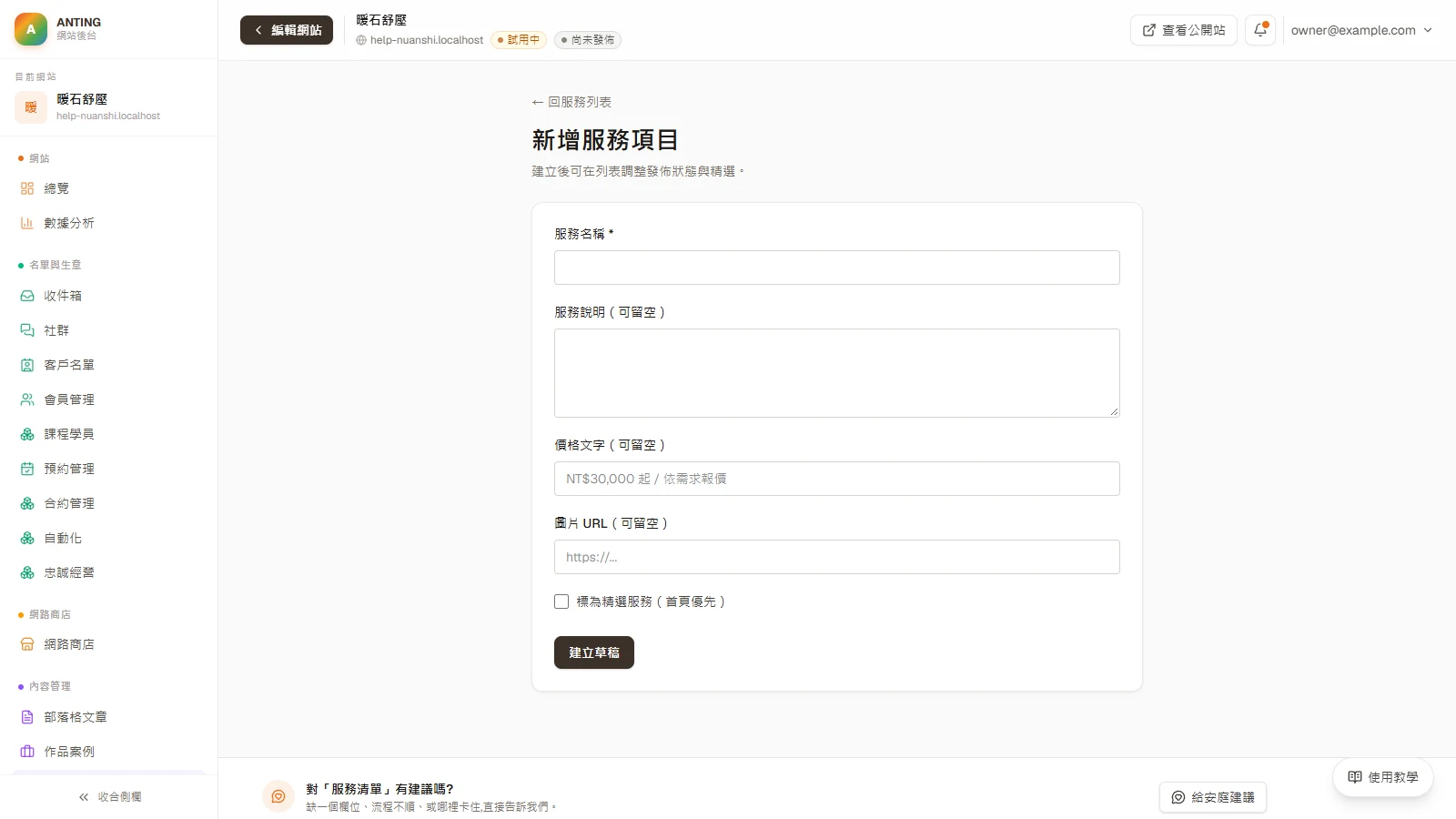Click the ANTING logo icon
The height and width of the screenshot is (819, 1456).
pos(31,29)
